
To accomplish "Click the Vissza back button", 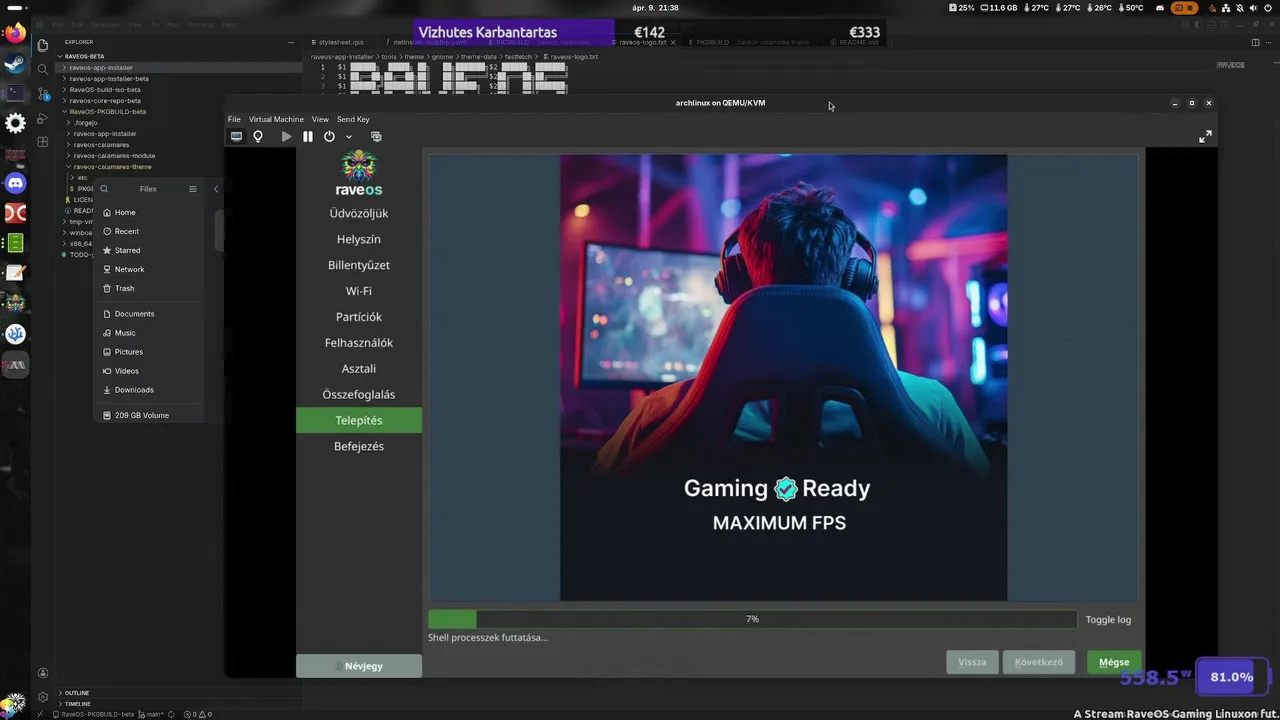I will [972, 662].
